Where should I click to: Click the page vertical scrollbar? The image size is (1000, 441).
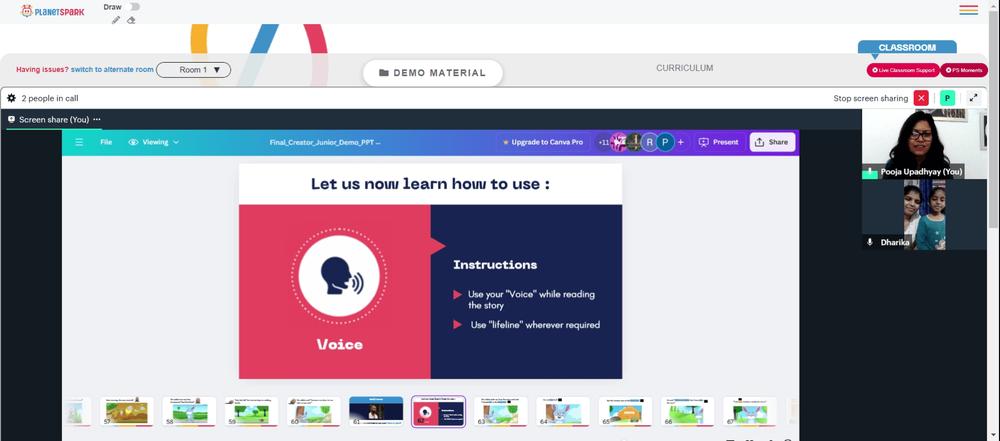coord(994,118)
